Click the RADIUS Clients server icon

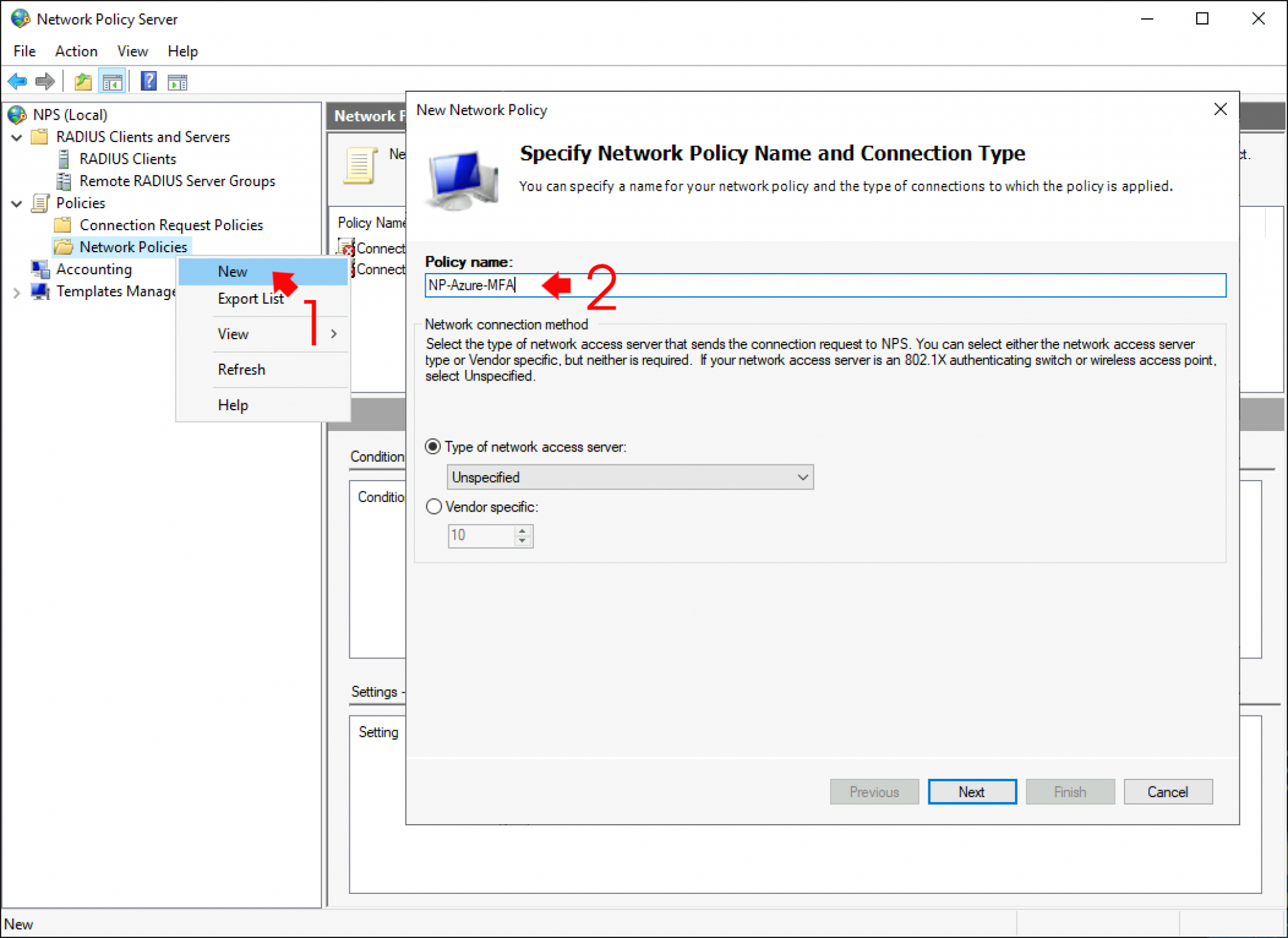65,159
